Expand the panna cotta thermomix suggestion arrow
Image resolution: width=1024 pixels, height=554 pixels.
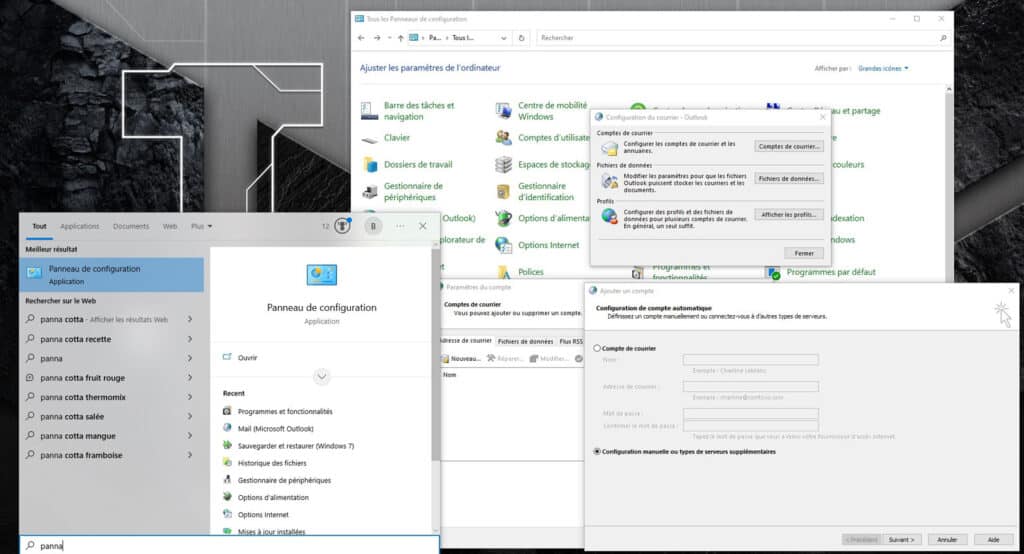click(x=190, y=397)
